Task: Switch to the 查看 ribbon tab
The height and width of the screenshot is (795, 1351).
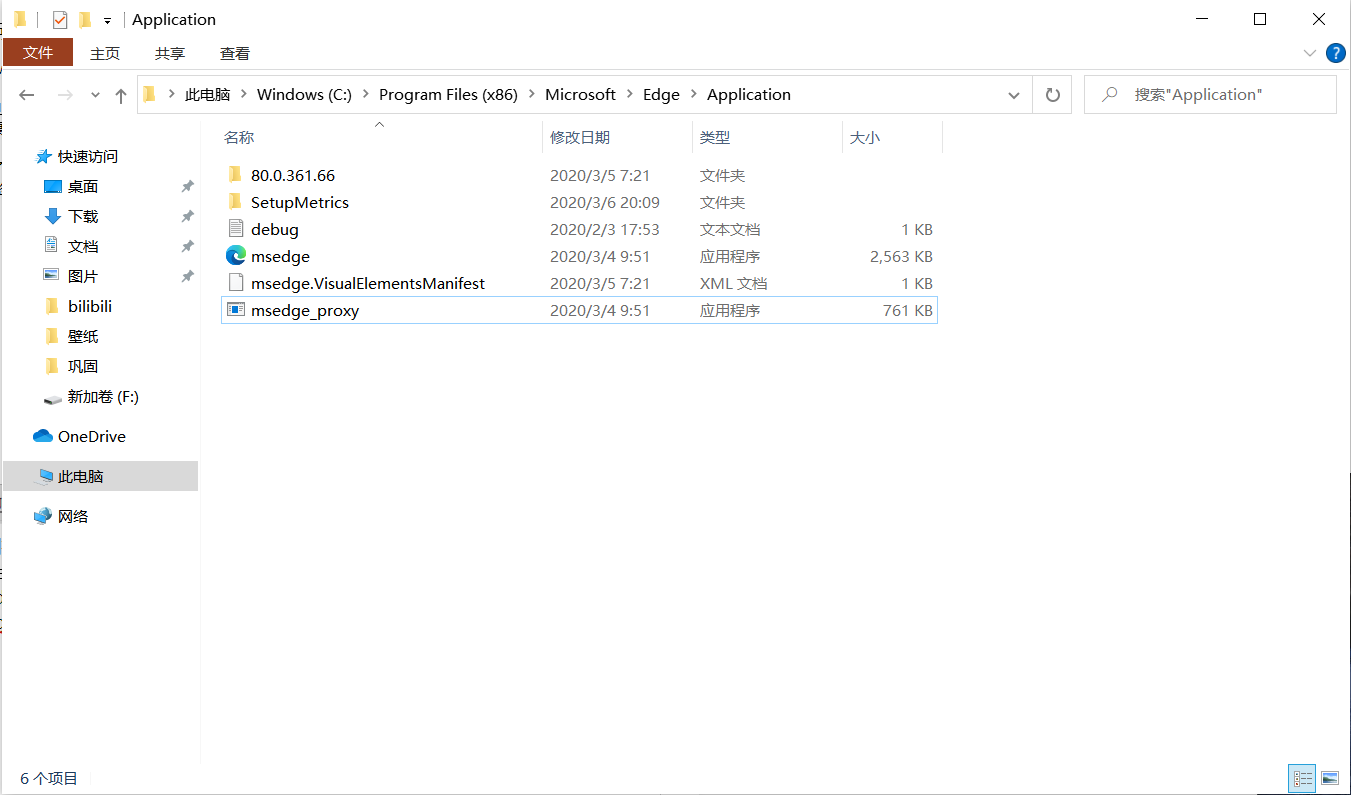Action: click(235, 53)
